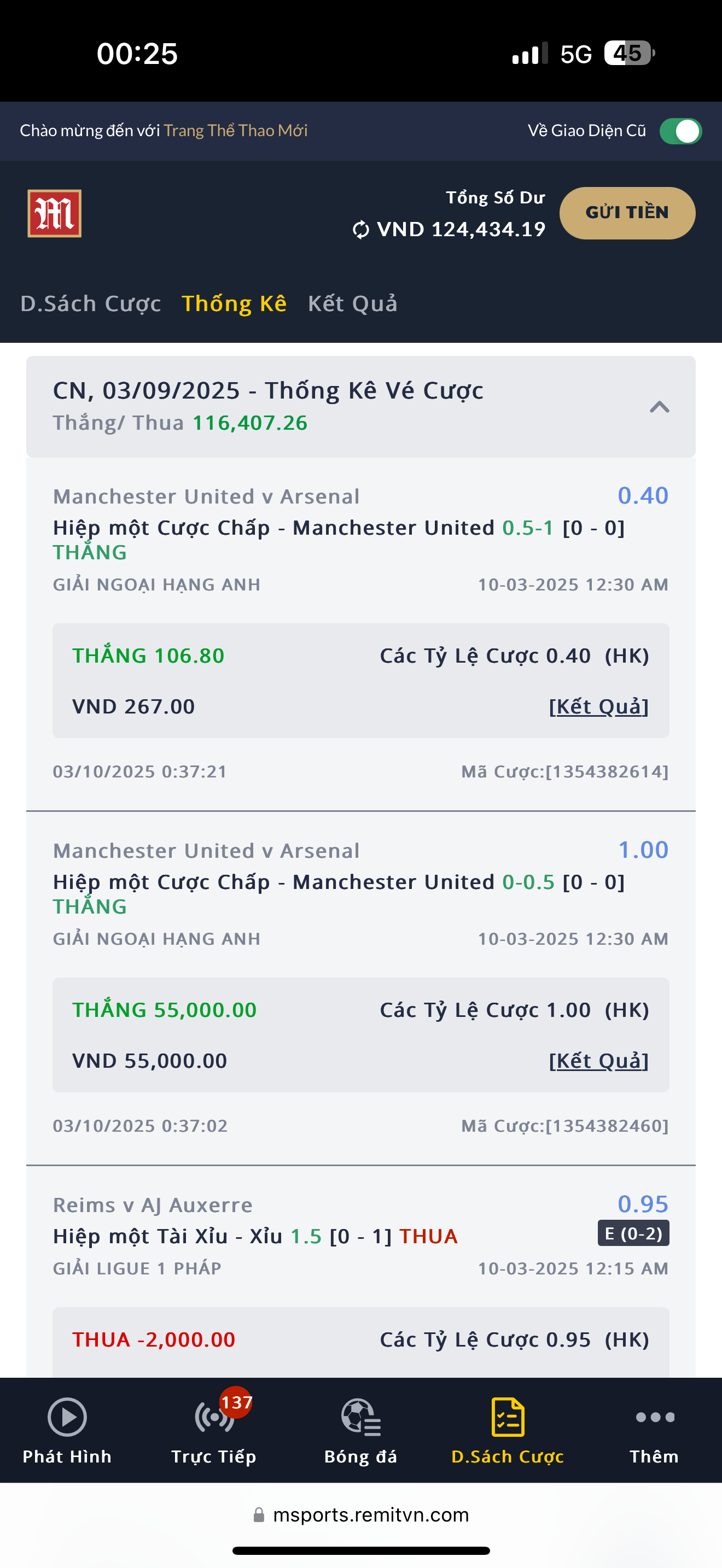Open Kết Quả link for 0.5-1 handicap bet

[x=598, y=707]
